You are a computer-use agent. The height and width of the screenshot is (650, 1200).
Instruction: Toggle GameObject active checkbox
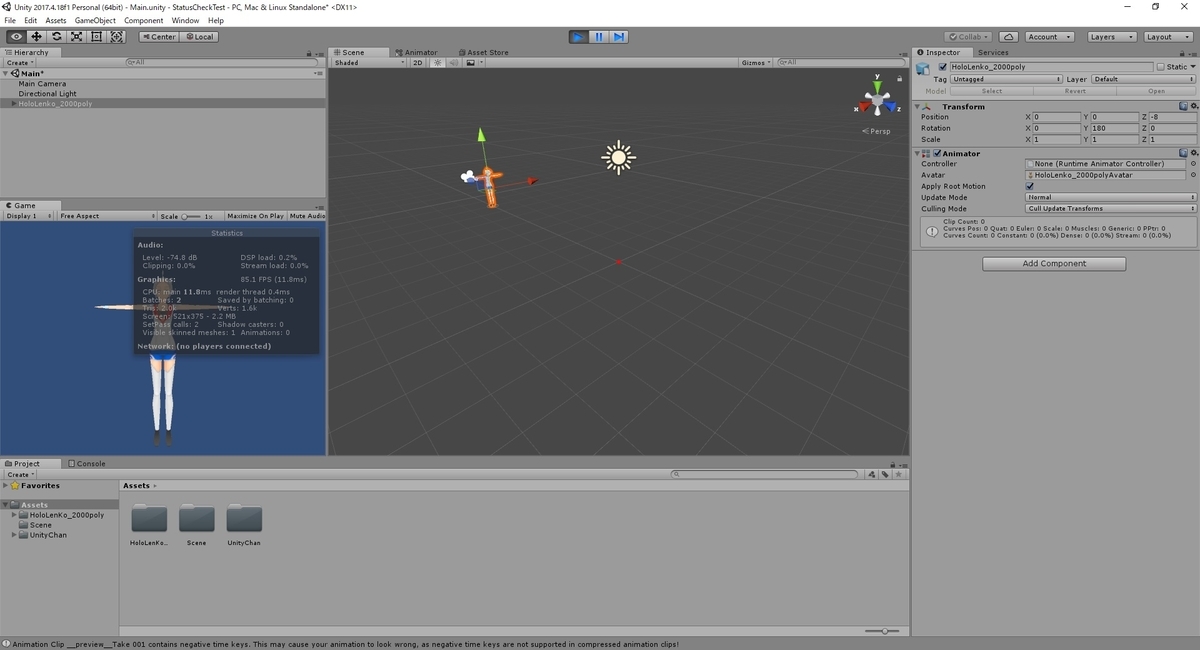pyautogui.click(x=942, y=67)
